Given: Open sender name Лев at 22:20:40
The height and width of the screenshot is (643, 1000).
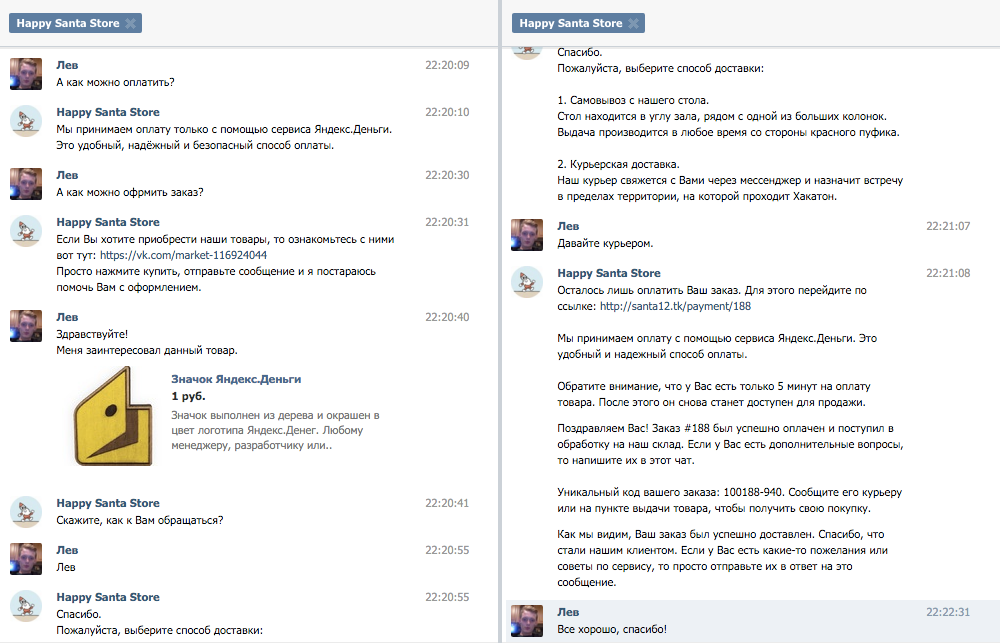Looking at the screenshot, I should (x=67, y=317).
